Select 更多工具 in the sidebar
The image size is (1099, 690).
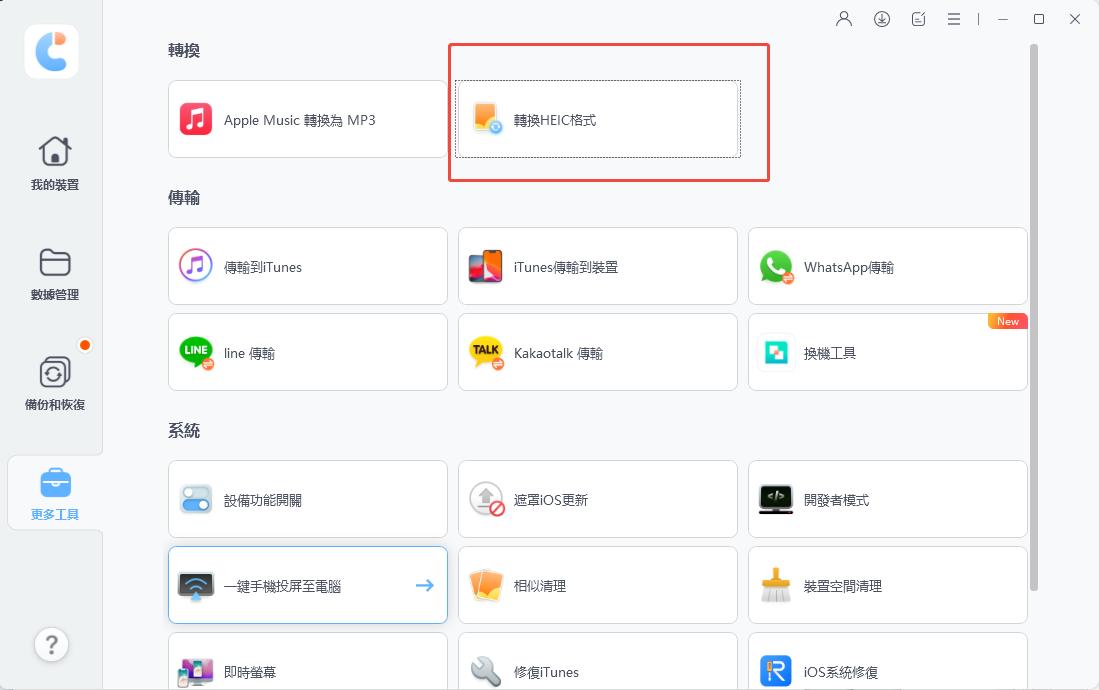pos(55,493)
